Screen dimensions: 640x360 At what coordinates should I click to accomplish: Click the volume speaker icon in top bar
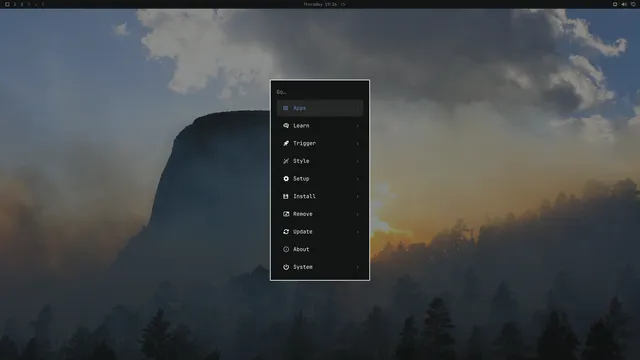[624, 4]
